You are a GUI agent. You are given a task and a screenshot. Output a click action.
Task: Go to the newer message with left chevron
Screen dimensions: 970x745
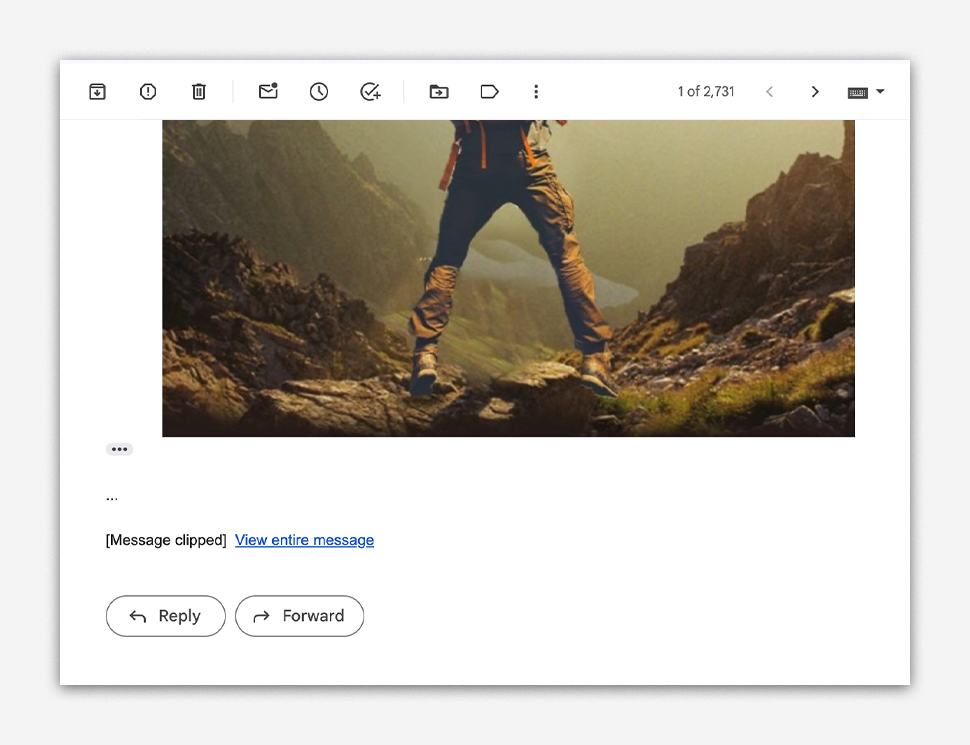click(769, 92)
